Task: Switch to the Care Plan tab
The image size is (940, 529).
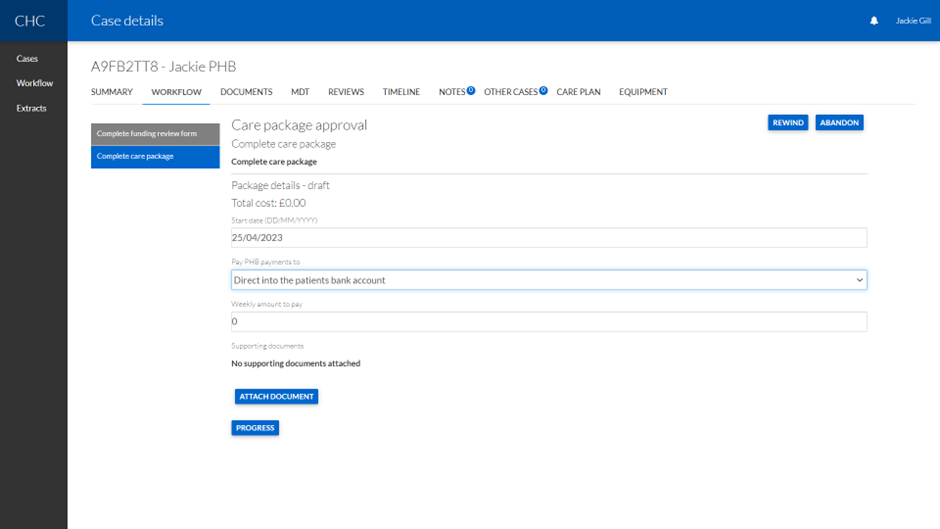Action: tap(578, 92)
